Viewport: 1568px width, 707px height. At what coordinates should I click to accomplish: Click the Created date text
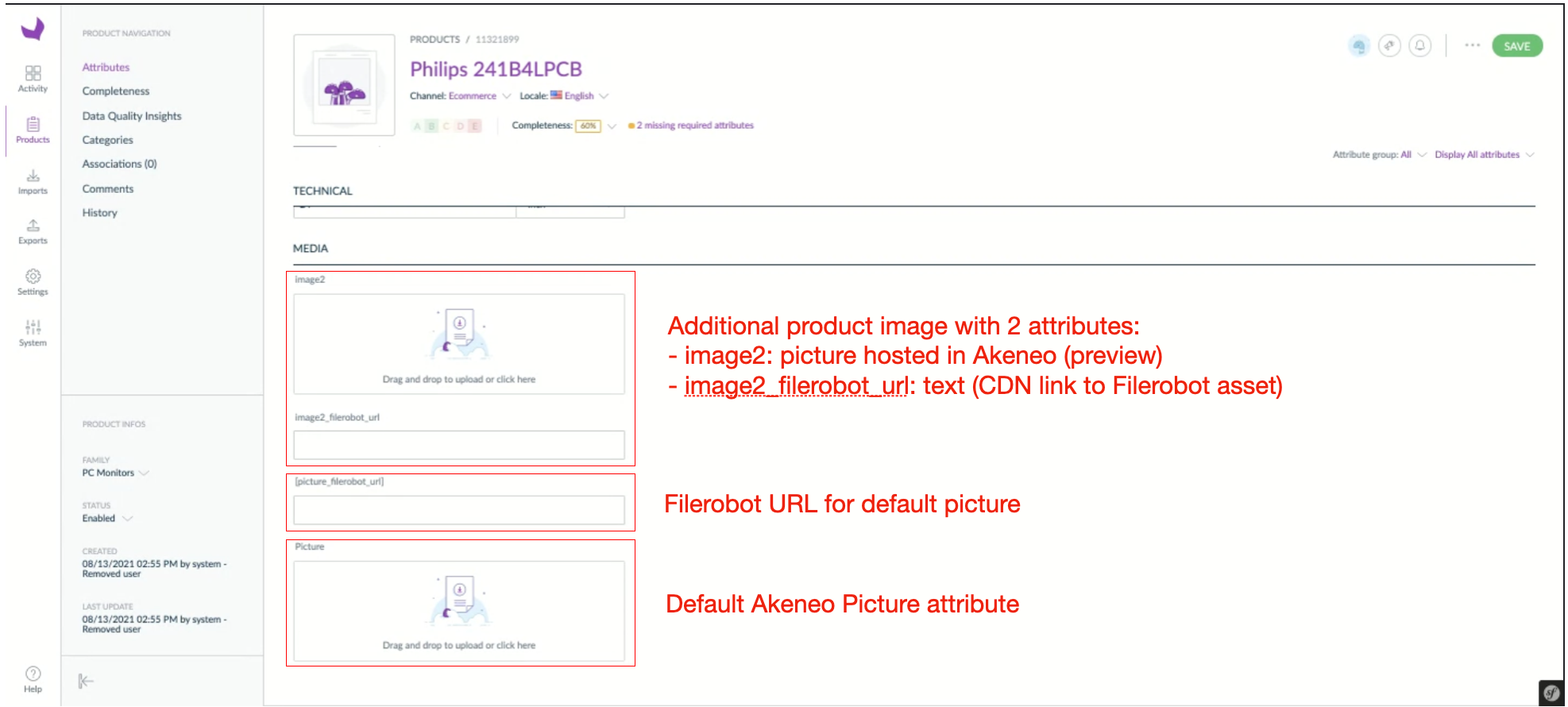(x=154, y=569)
